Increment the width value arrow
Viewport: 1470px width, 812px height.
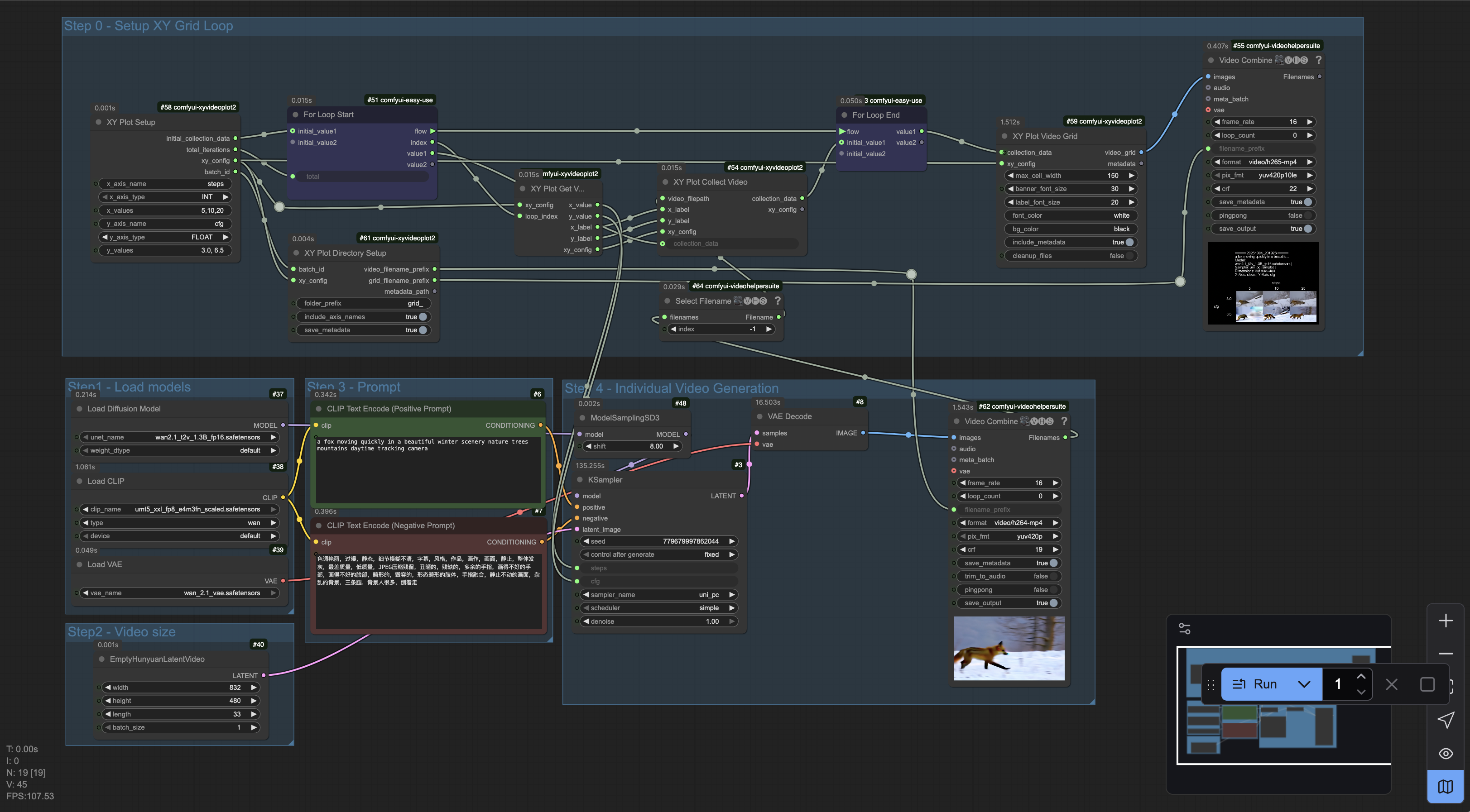(x=254, y=688)
